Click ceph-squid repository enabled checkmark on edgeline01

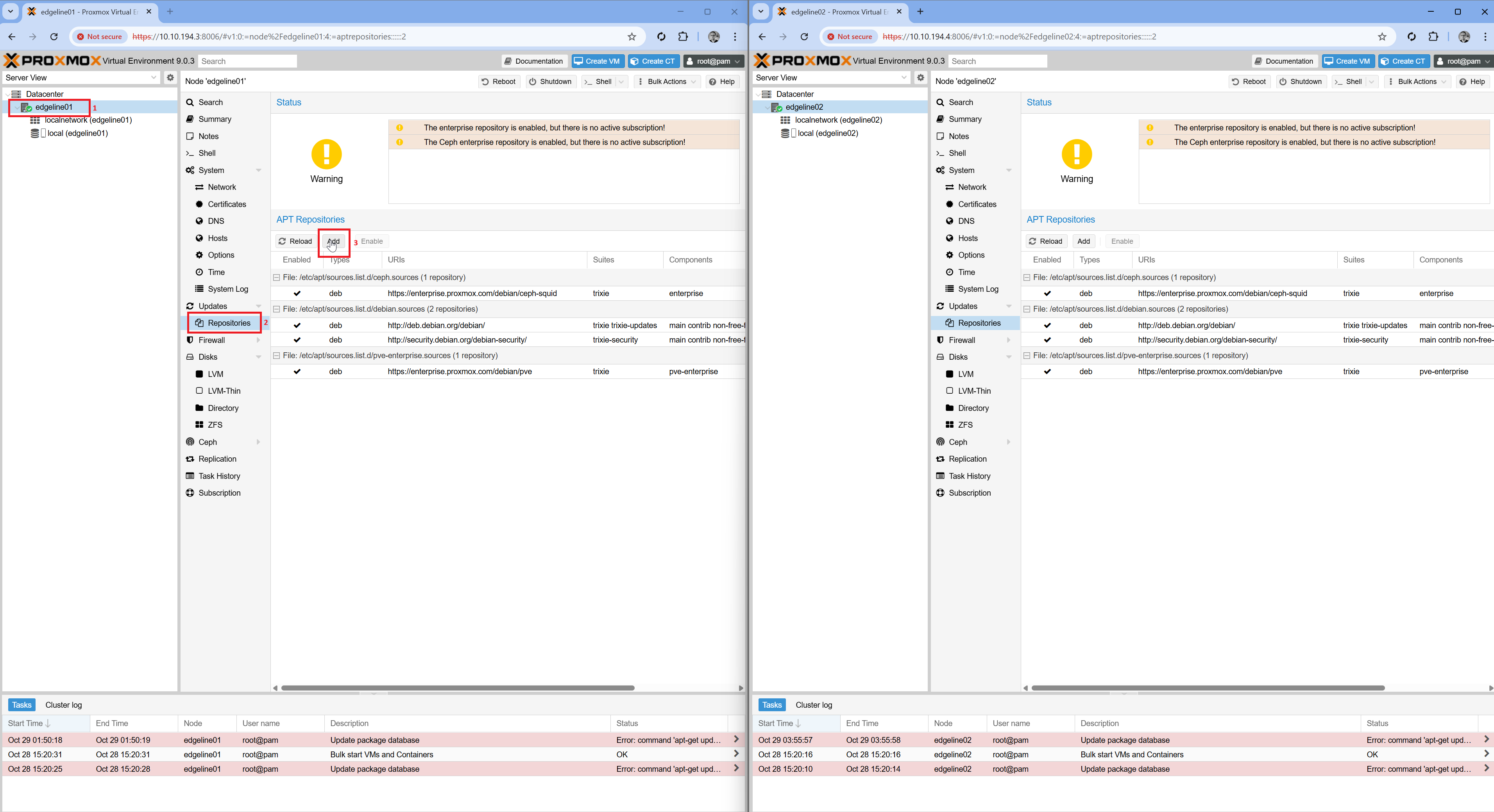click(297, 293)
